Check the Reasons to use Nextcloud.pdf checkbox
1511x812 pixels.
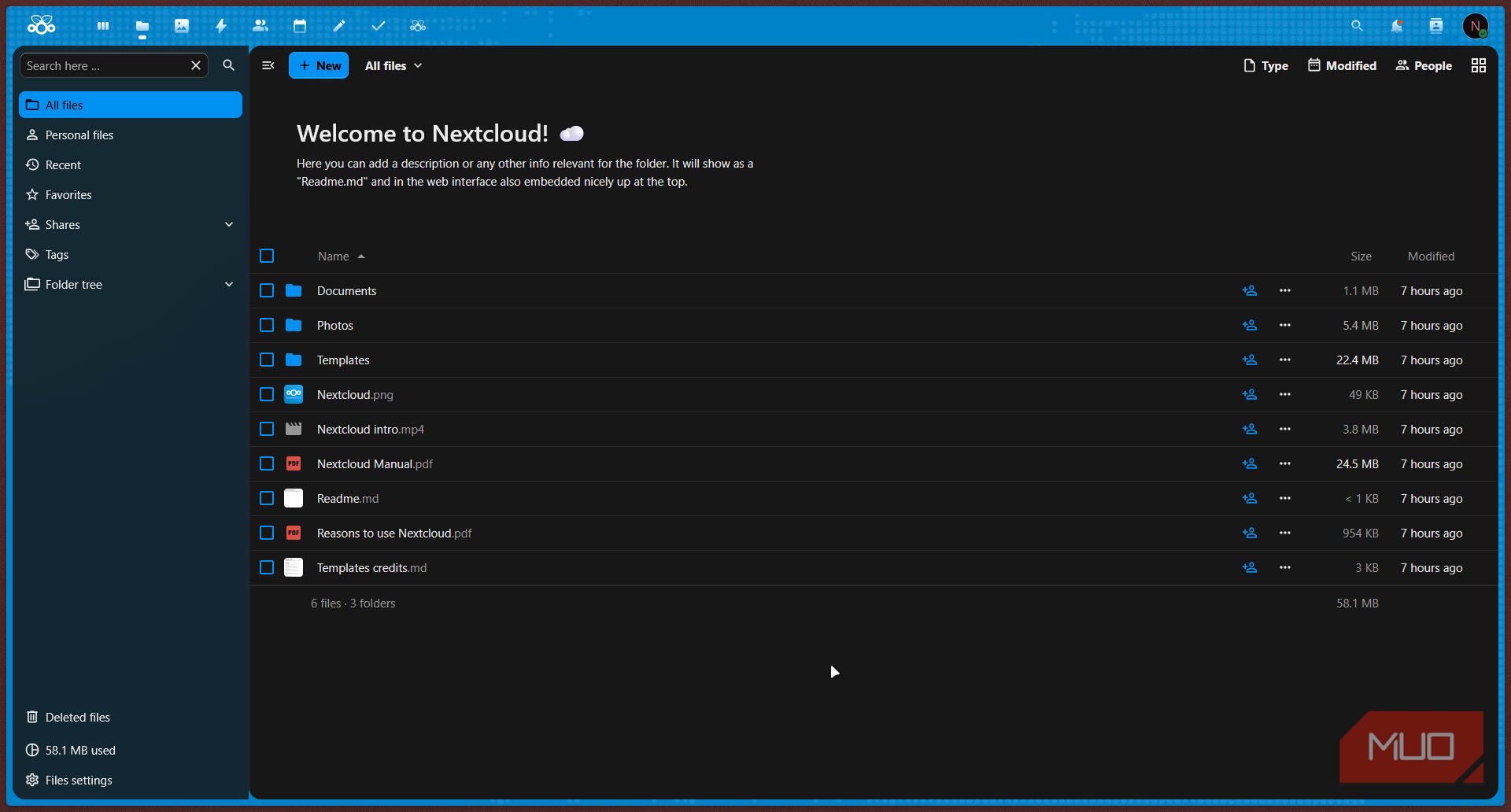[x=267, y=533]
